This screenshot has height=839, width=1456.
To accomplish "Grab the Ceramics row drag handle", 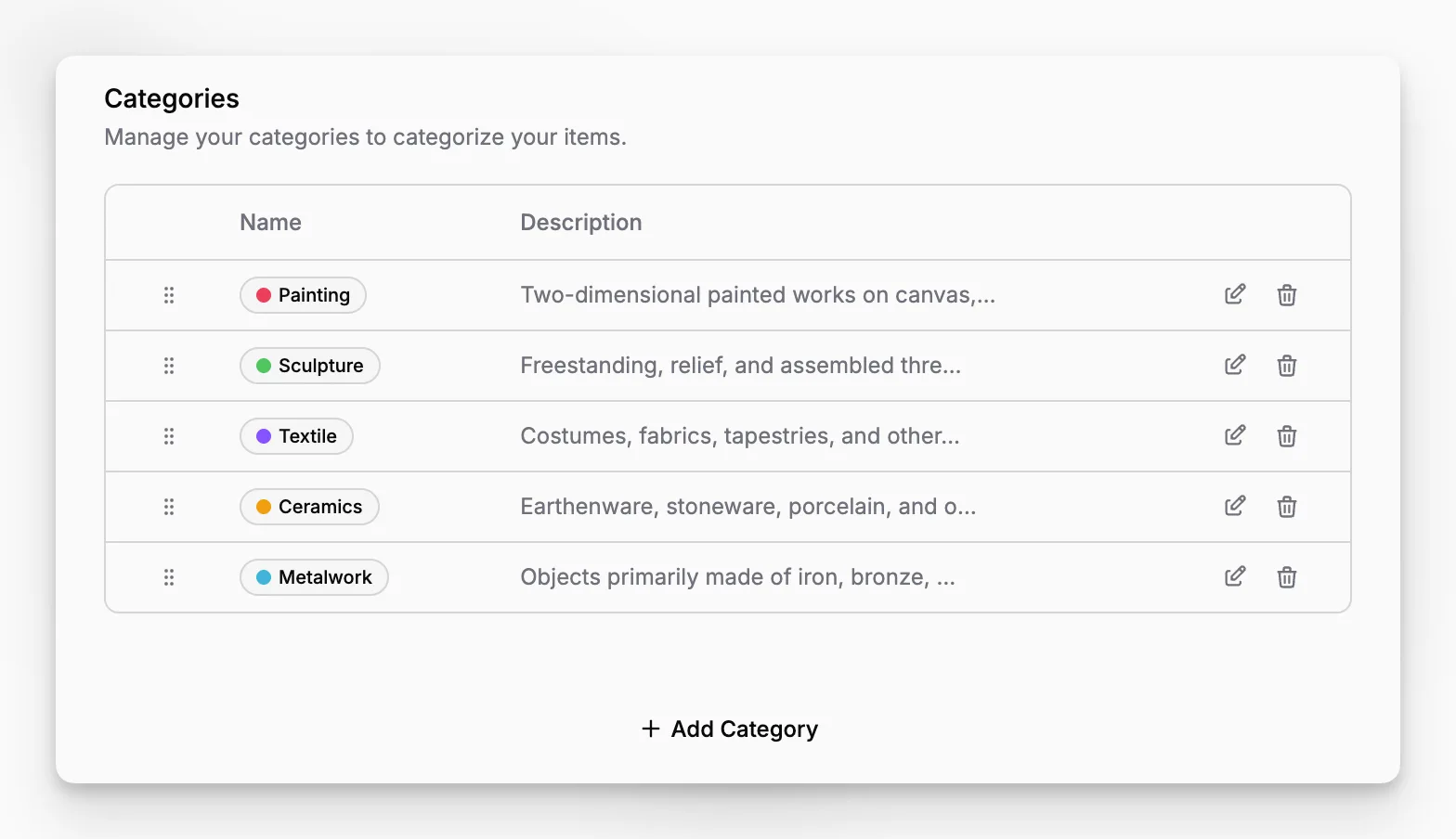I will (x=169, y=507).
